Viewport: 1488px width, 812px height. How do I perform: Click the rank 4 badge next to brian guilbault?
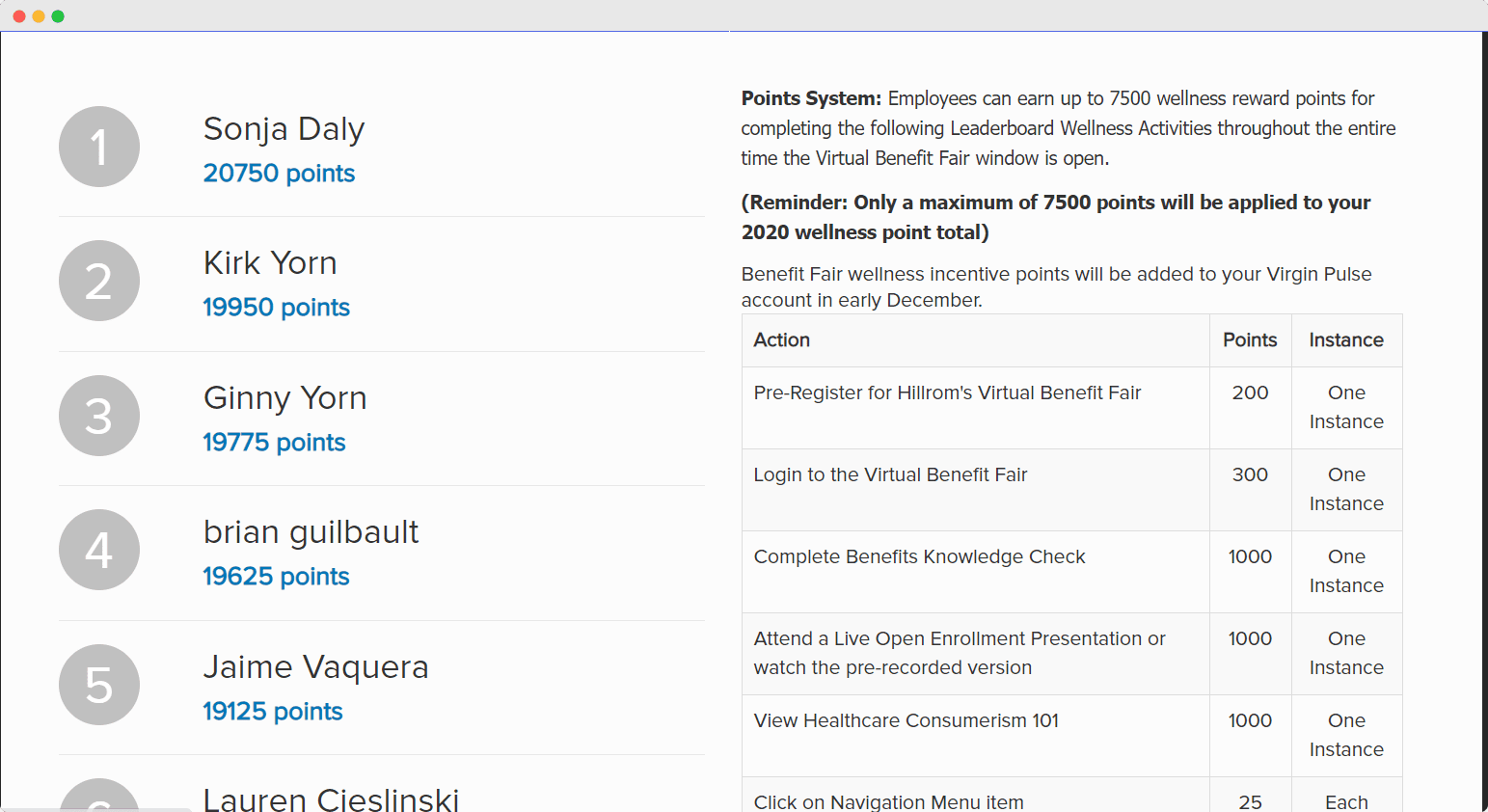point(98,550)
